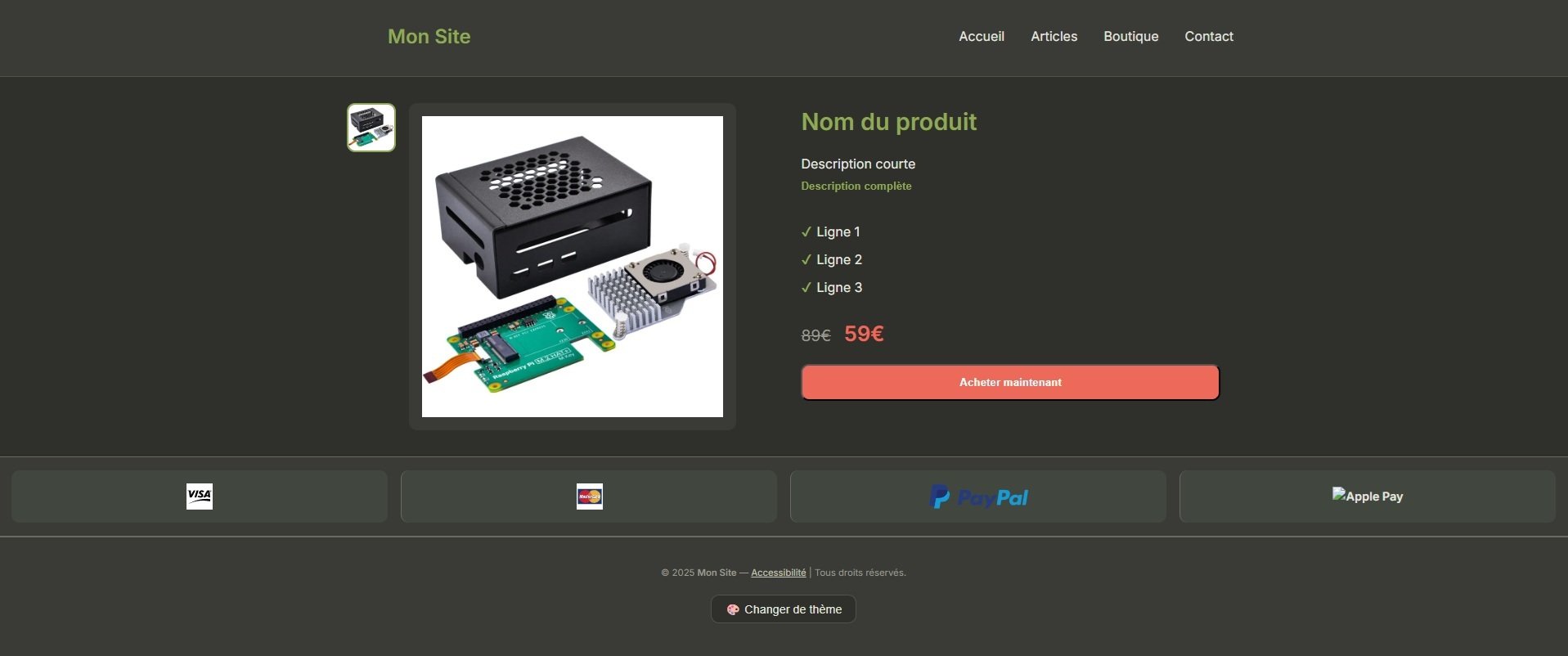Image resolution: width=1568 pixels, height=656 pixels.
Task: Click the large Raspberry Pi product image
Action: point(573,267)
